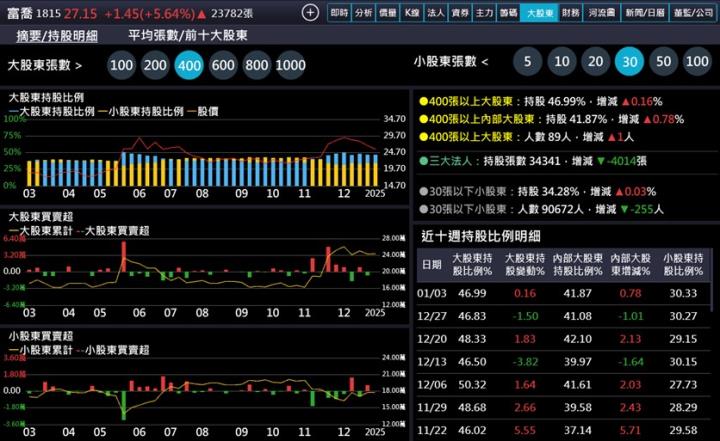Open the 法人 tab
The width and height of the screenshot is (720, 441).
tap(435, 13)
